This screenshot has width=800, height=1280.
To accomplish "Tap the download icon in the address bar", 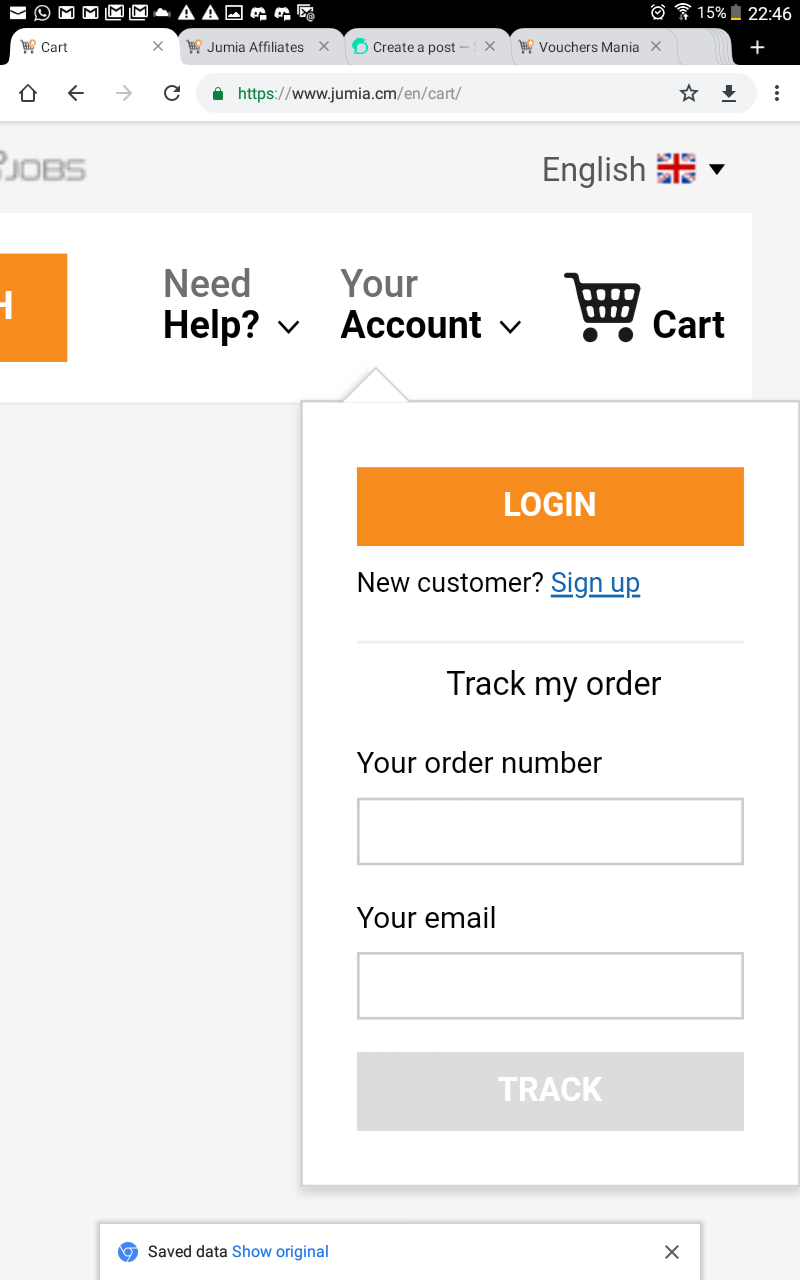I will coord(729,93).
